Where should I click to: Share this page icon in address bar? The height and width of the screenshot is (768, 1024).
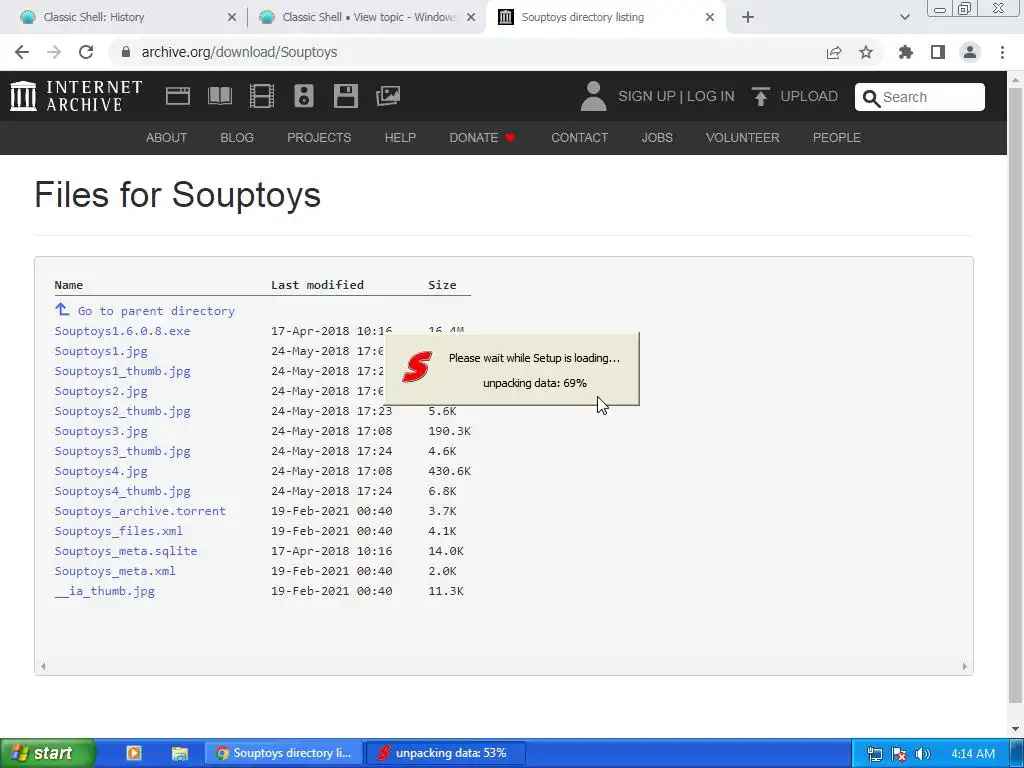pos(834,52)
